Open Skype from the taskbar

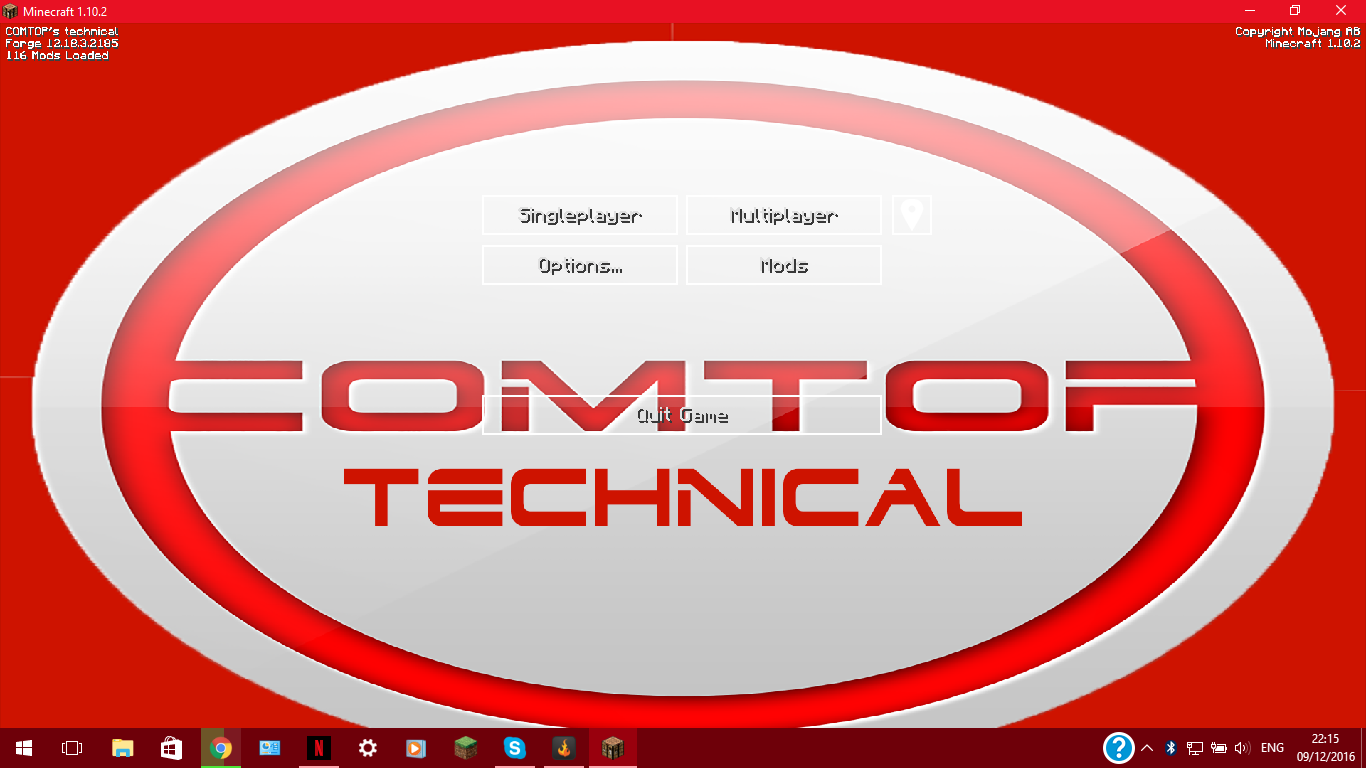click(514, 748)
